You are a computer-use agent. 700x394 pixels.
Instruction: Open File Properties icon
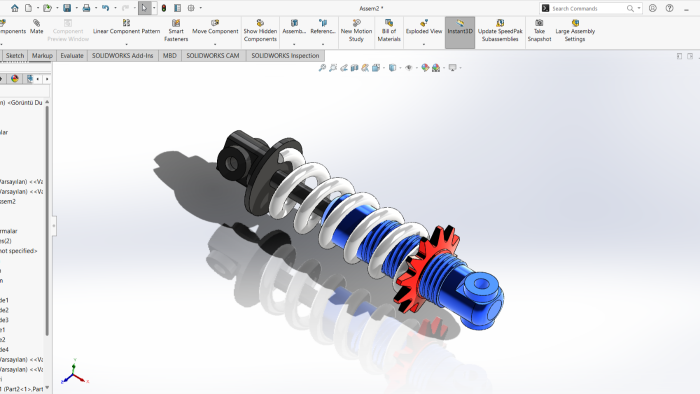click(x=177, y=8)
